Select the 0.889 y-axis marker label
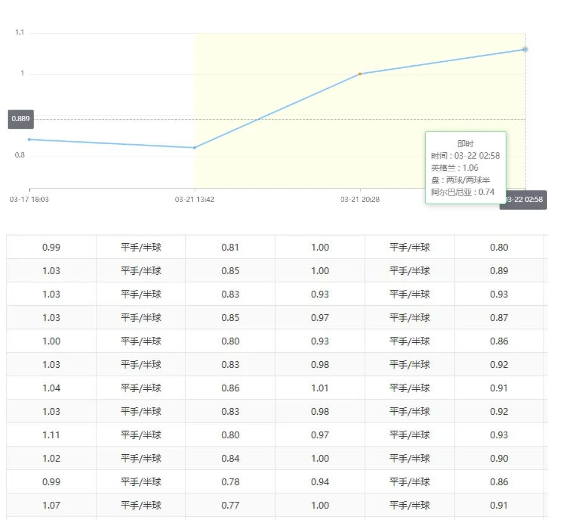This screenshot has width=563, height=529. pyautogui.click(x=21, y=119)
